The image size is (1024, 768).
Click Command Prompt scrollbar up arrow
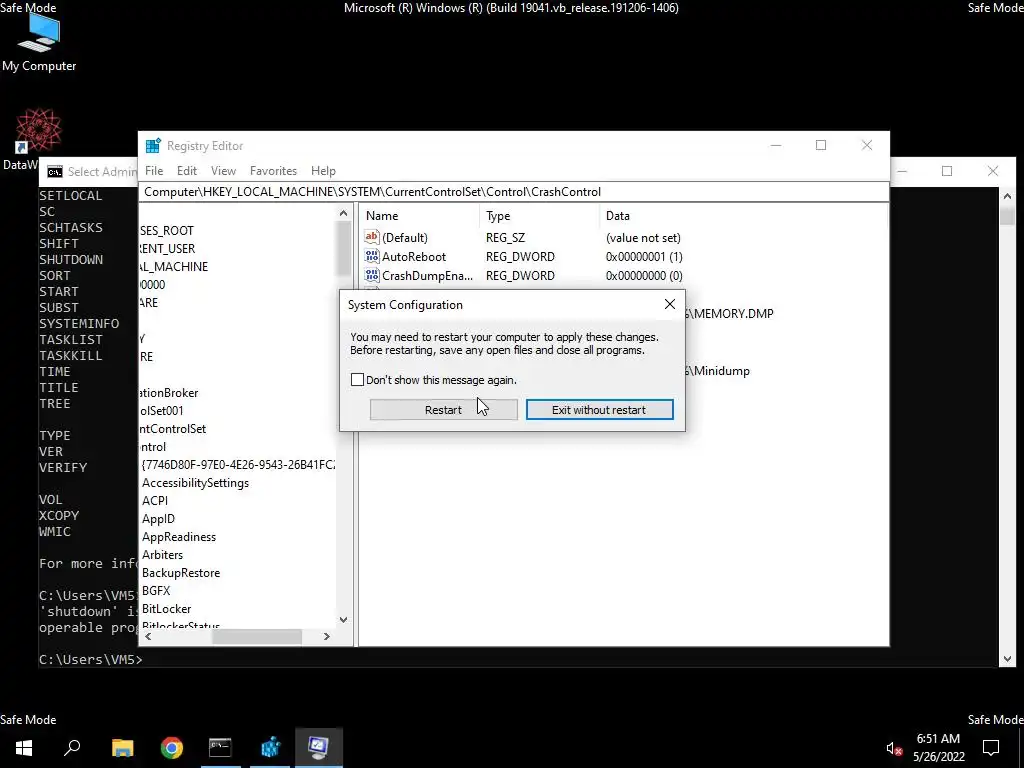[1006, 196]
